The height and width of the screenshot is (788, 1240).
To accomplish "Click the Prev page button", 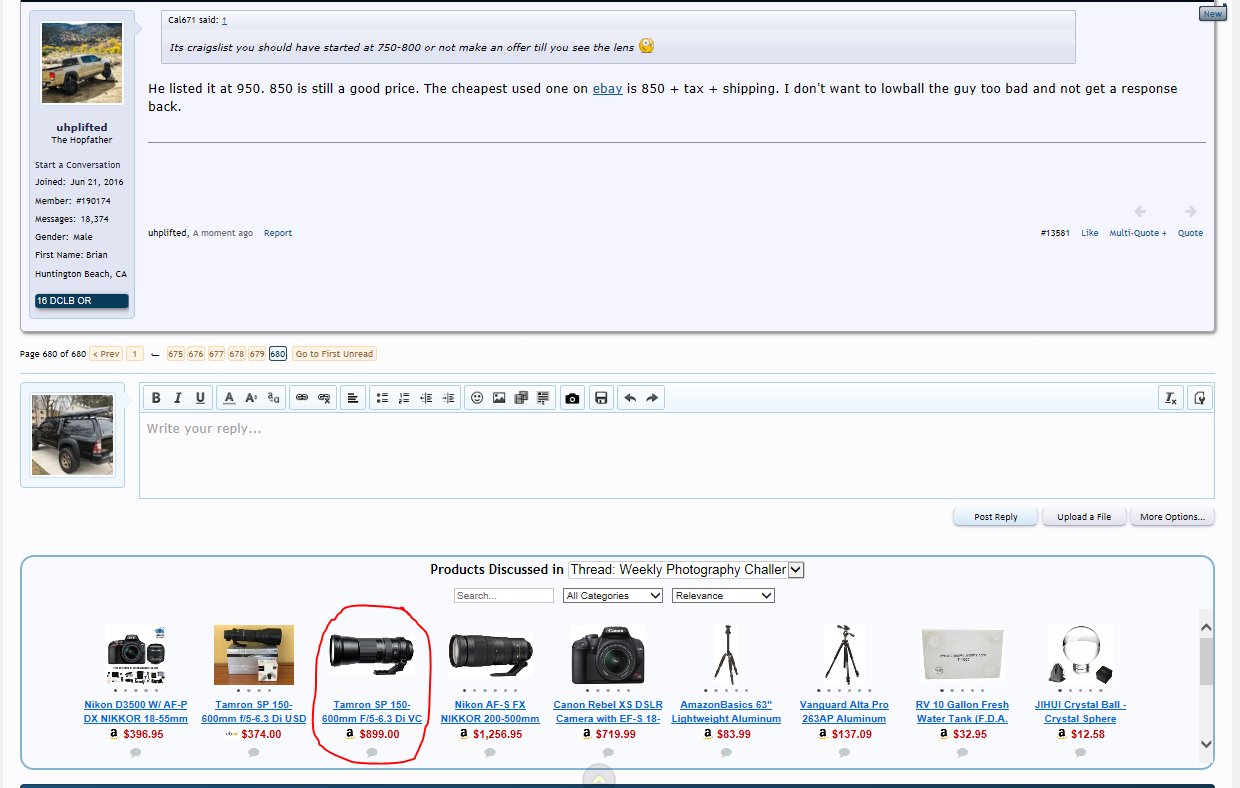I will (x=106, y=354).
